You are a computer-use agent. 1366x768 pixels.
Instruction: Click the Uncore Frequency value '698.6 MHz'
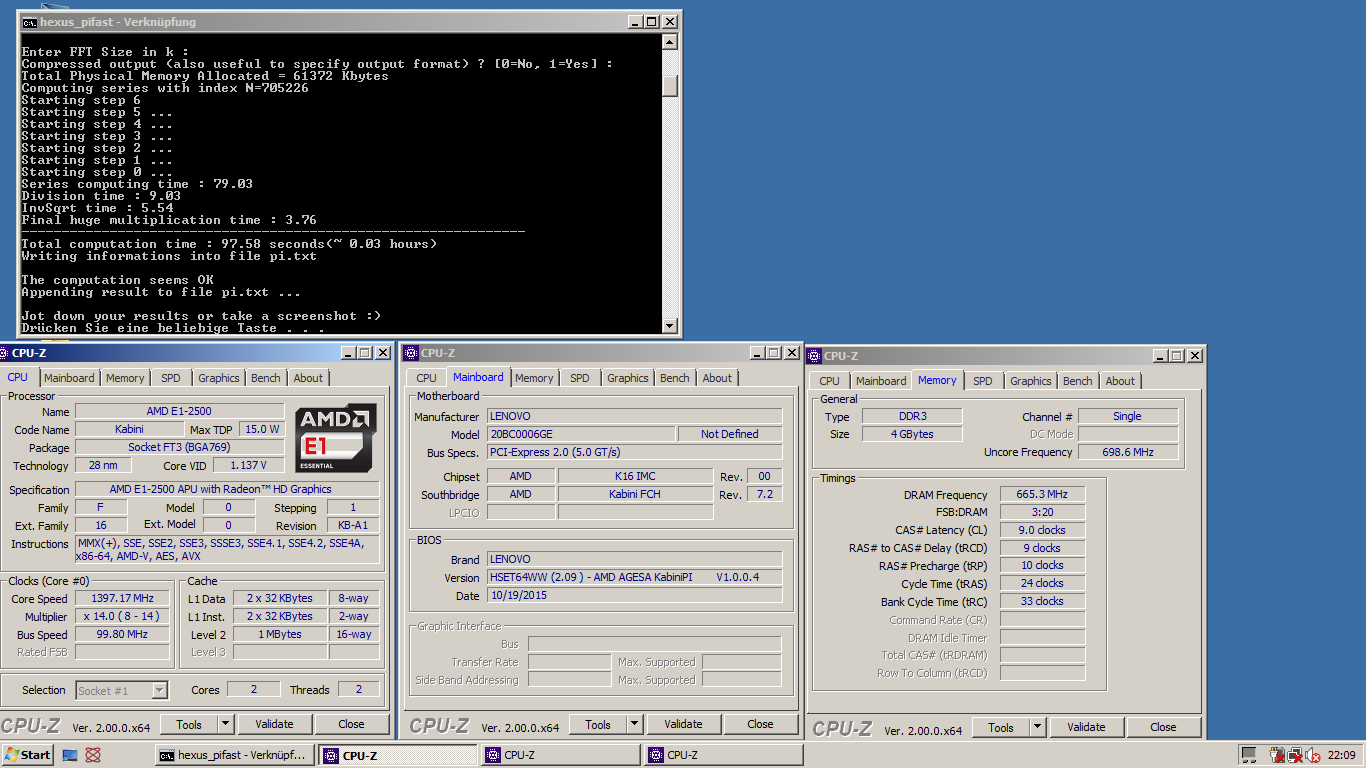[1128, 452]
